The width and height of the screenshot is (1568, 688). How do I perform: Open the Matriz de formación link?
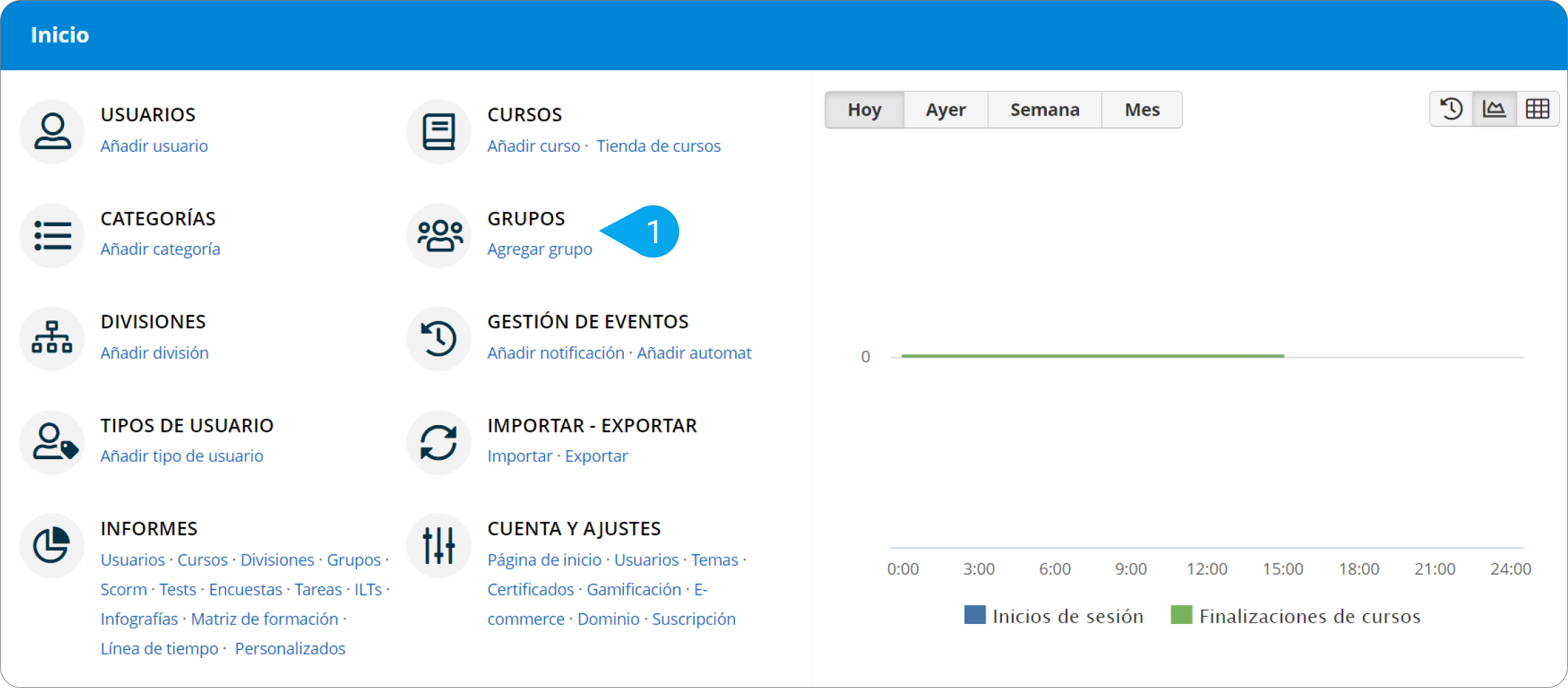pos(265,619)
